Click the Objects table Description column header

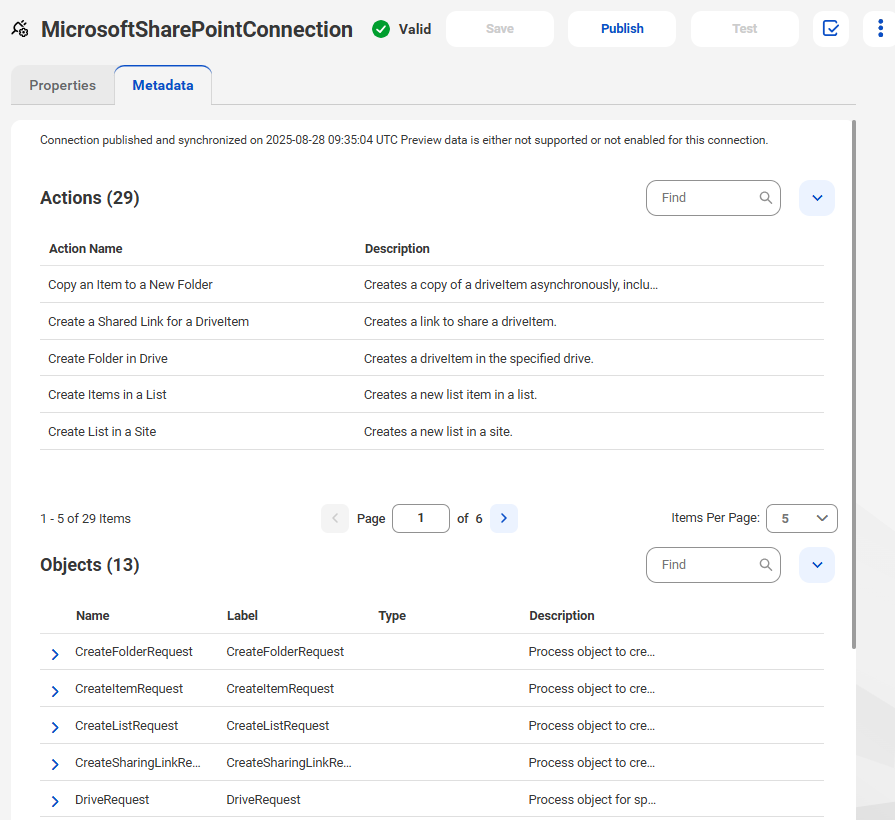click(562, 615)
